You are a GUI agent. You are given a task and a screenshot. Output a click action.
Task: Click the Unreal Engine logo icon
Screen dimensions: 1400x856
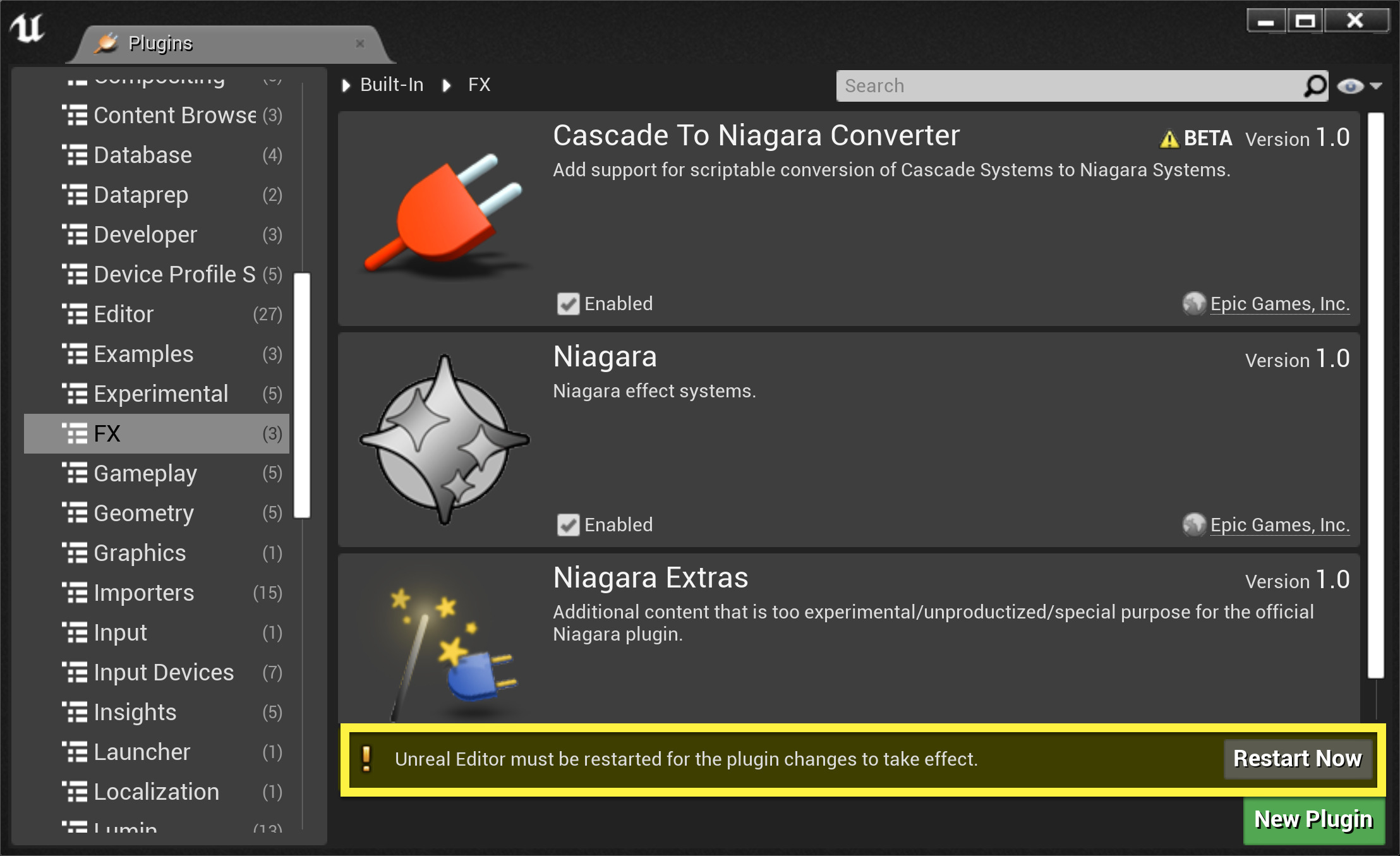(x=28, y=28)
